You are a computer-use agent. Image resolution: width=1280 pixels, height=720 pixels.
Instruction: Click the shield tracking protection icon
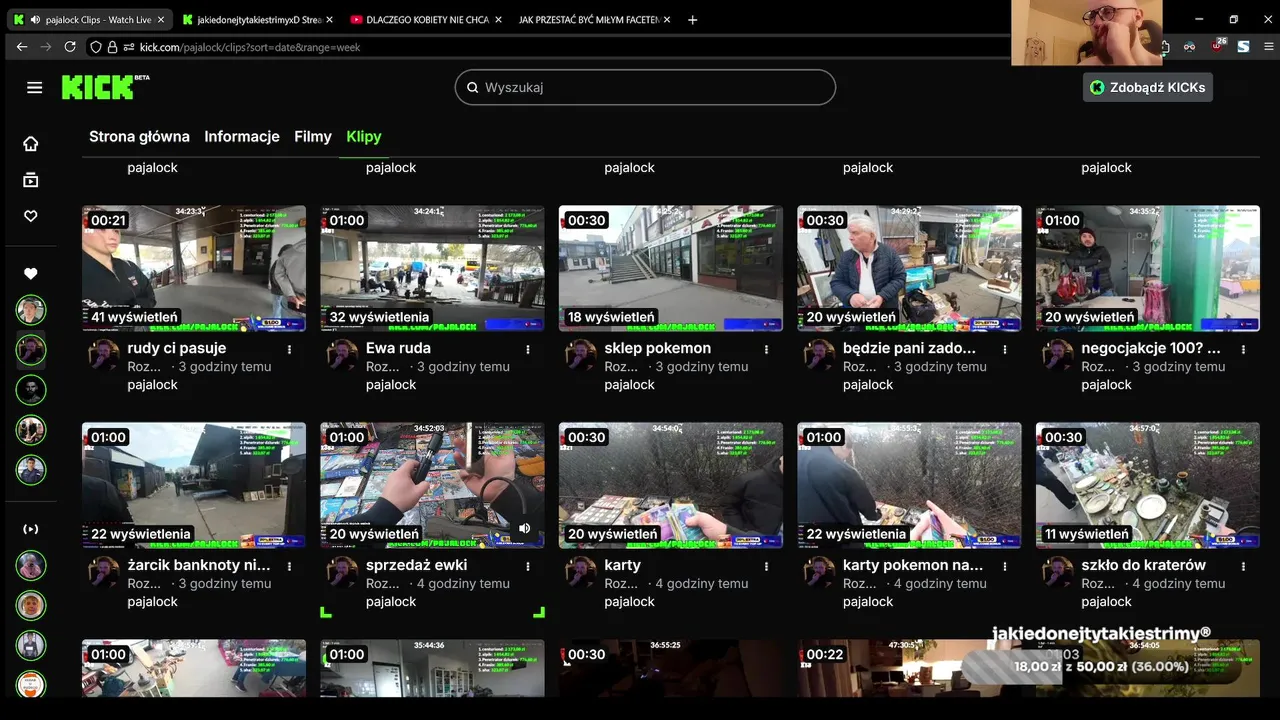(x=96, y=47)
